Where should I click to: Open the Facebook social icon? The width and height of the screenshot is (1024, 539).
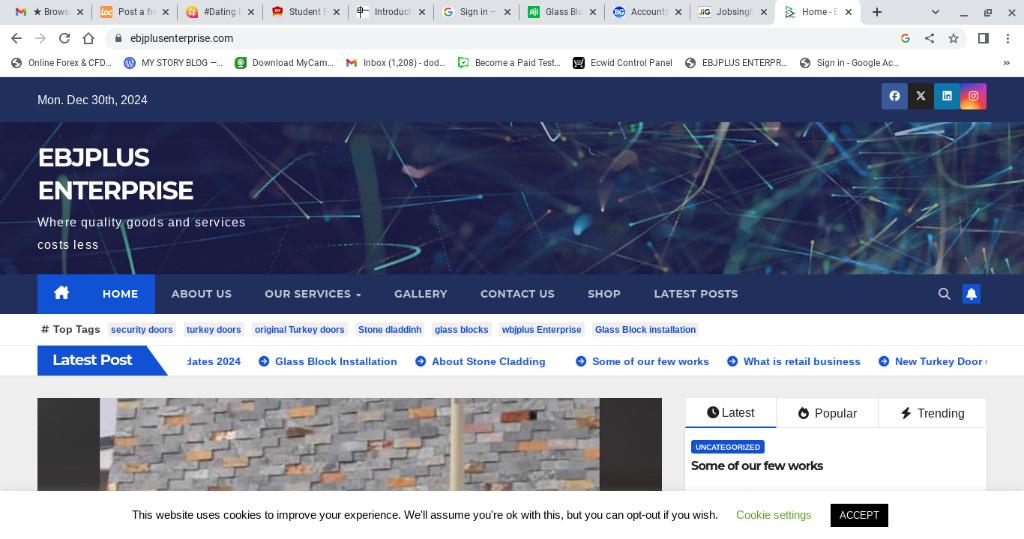click(894, 96)
